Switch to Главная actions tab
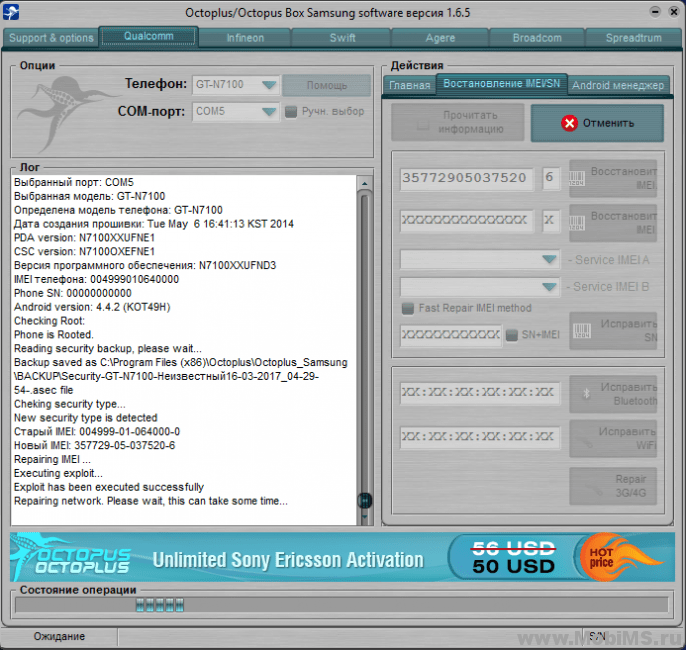 [x=410, y=85]
